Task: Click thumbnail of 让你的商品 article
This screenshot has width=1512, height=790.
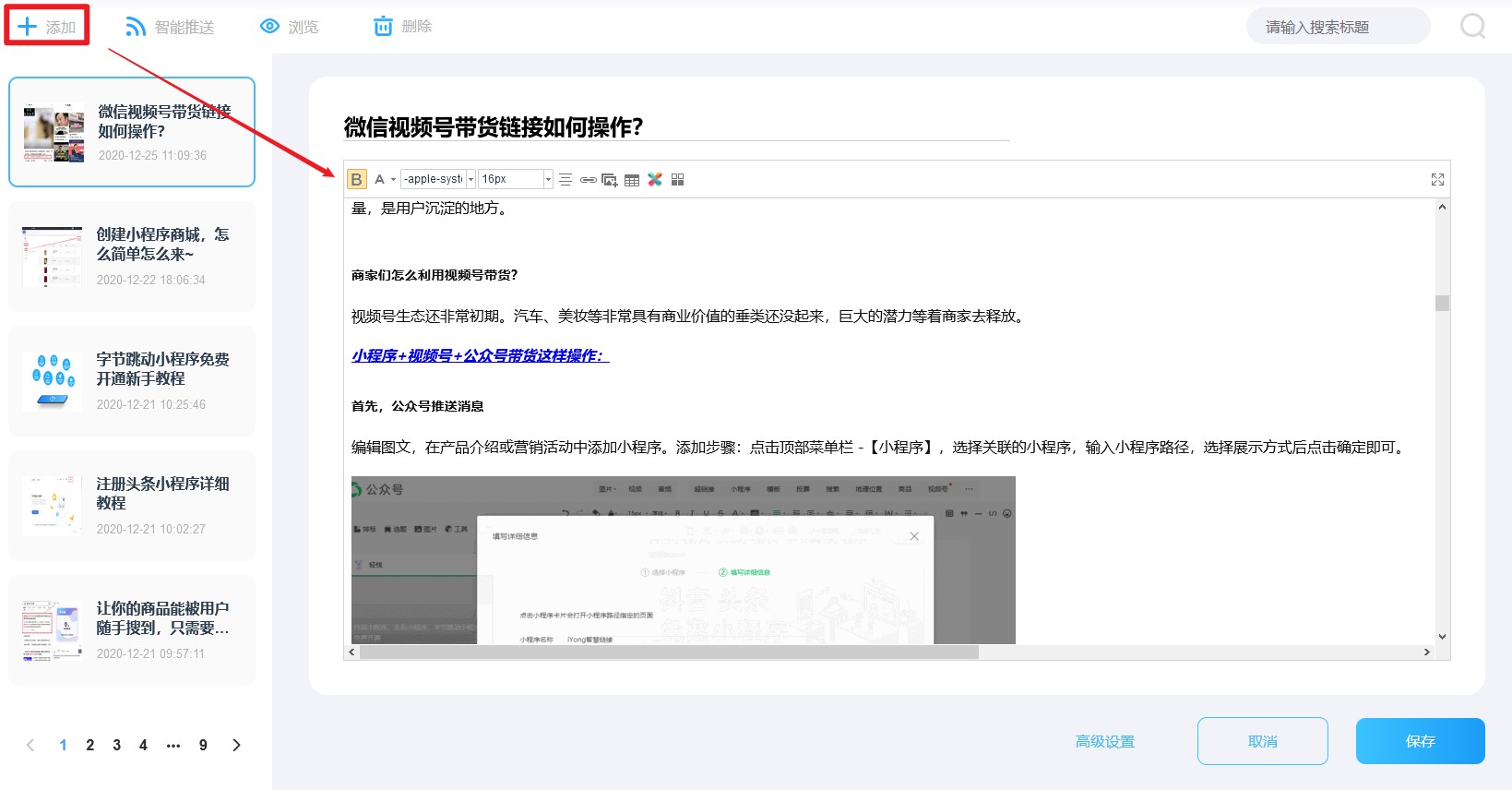Action: pos(53,630)
